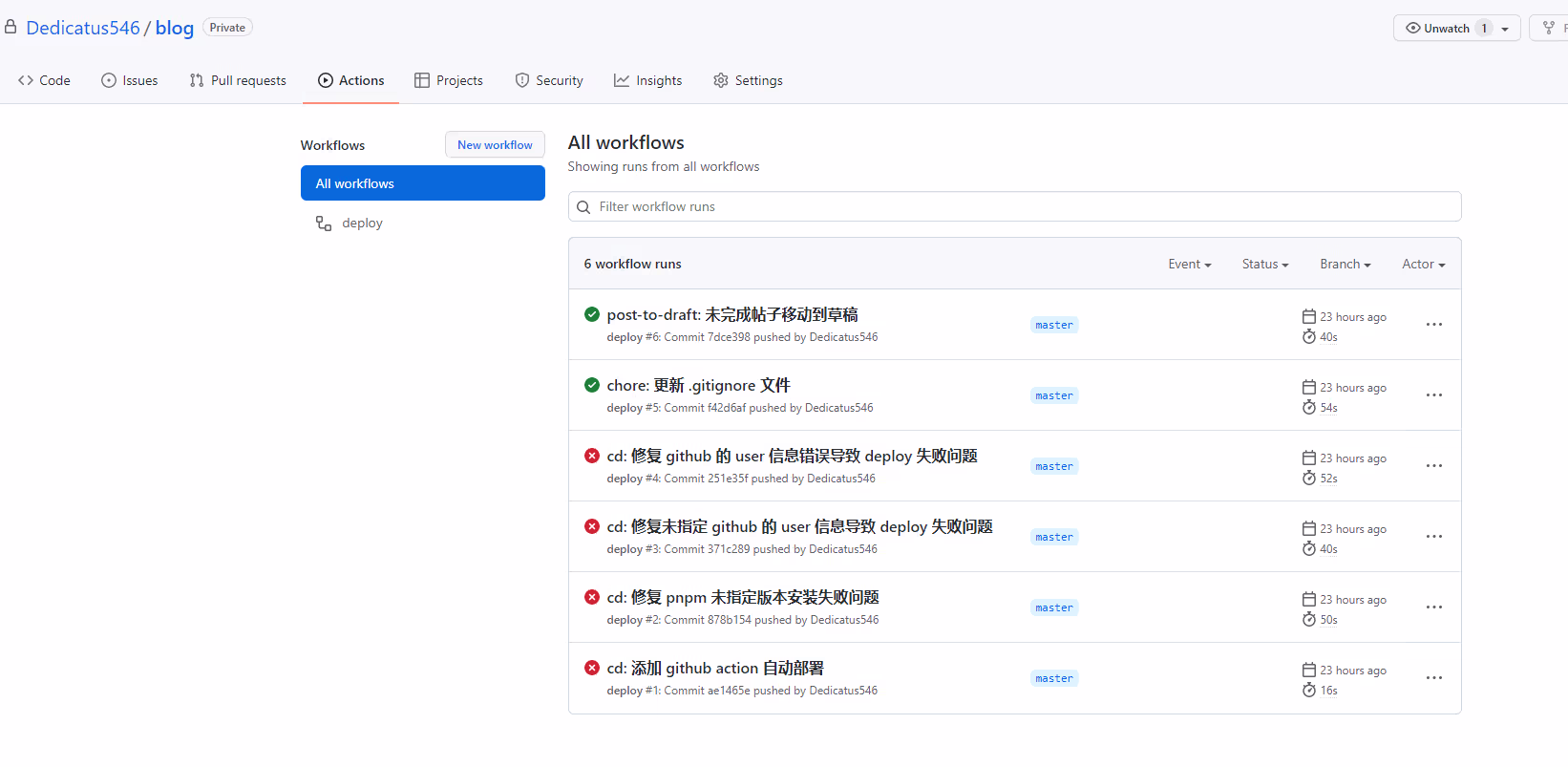Open the Status filter dropdown

click(x=1265, y=265)
